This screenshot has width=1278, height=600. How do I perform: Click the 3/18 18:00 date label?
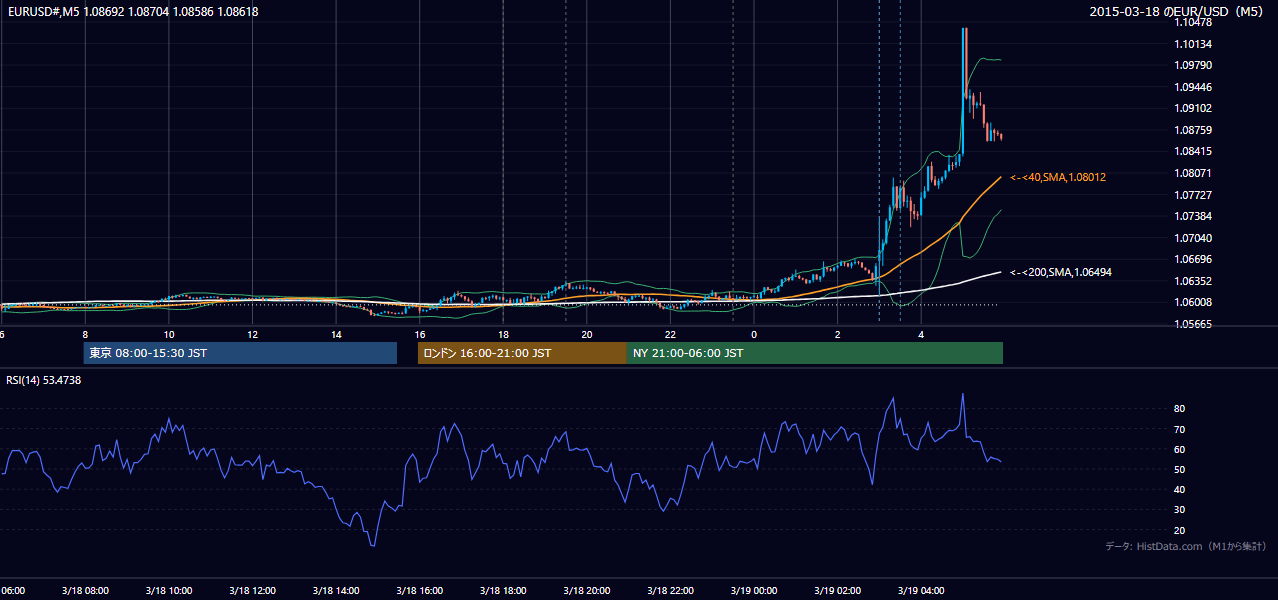(x=503, y=590)
